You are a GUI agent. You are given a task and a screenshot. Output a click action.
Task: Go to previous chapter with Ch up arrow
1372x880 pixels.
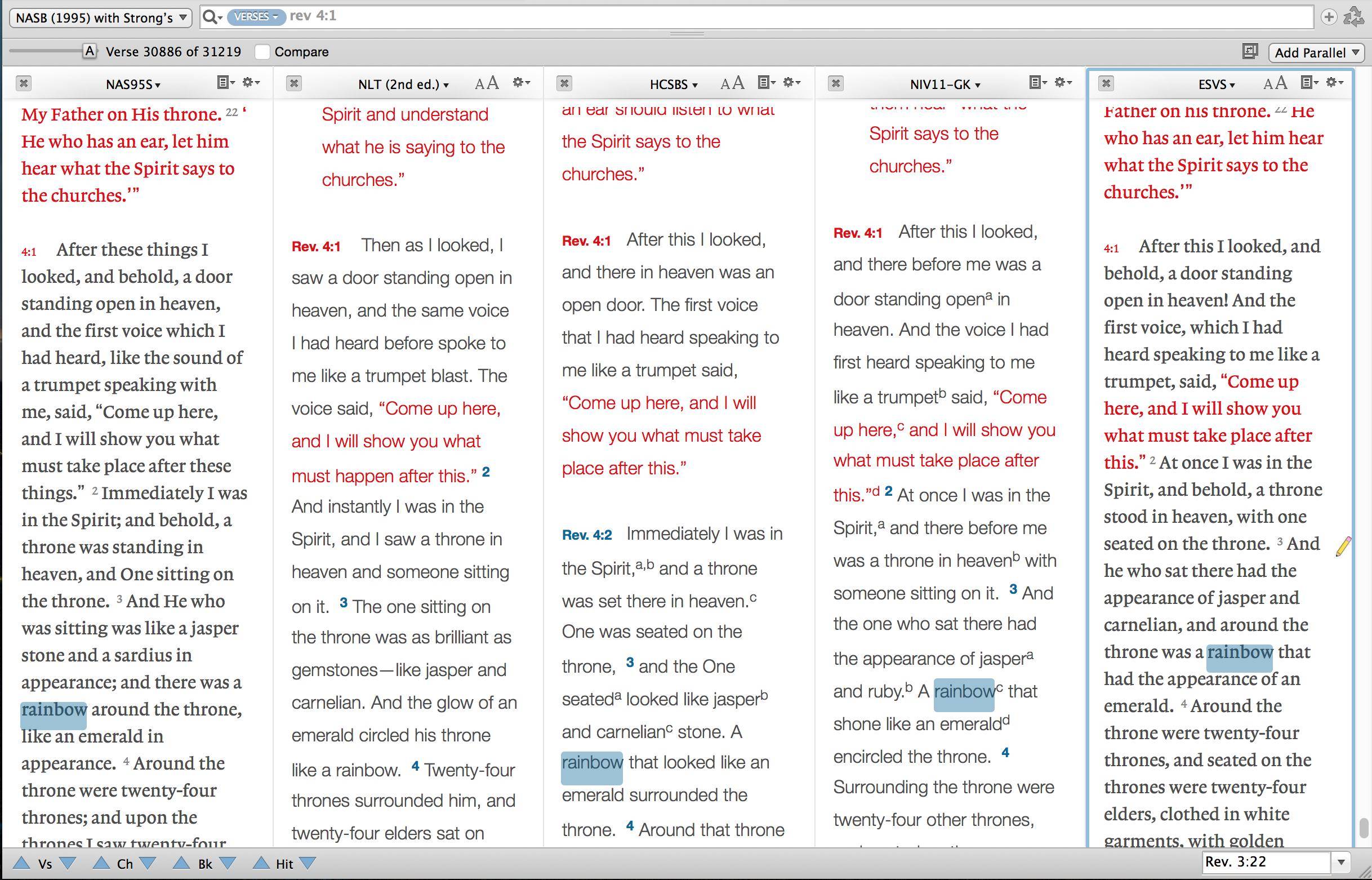coord(101,863)
